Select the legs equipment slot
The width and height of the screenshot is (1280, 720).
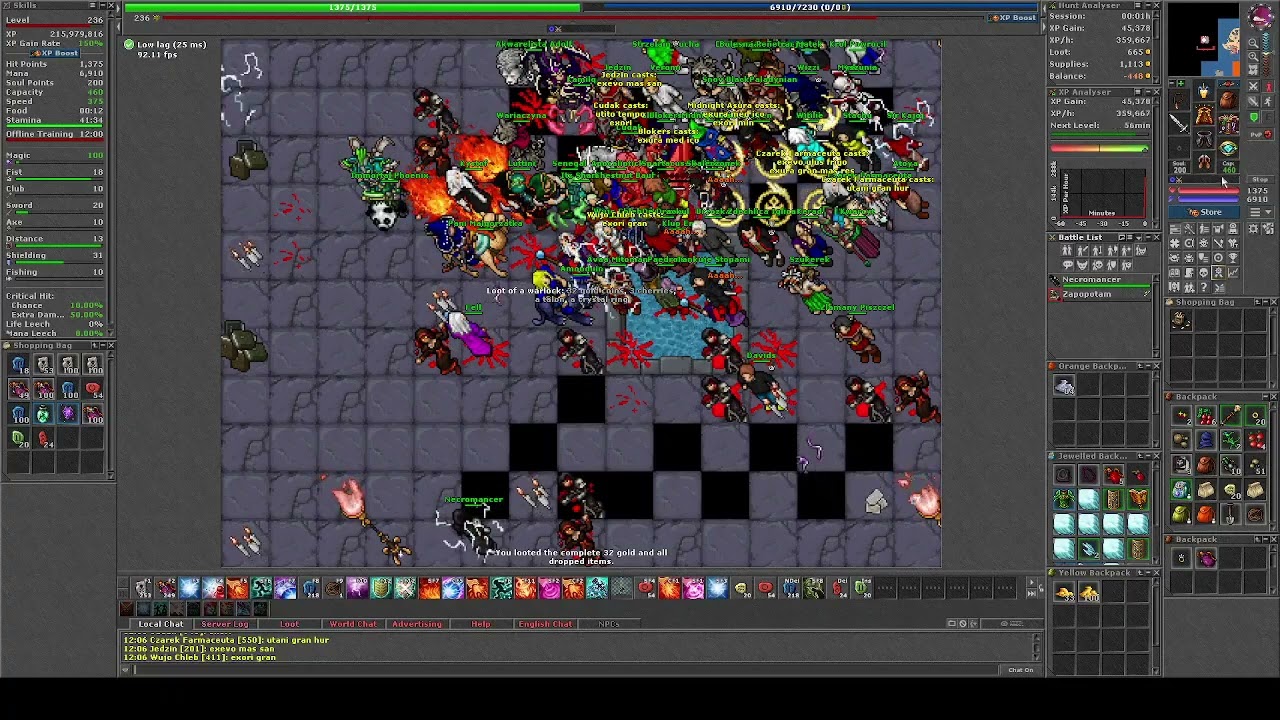[x=1203, y=138]
